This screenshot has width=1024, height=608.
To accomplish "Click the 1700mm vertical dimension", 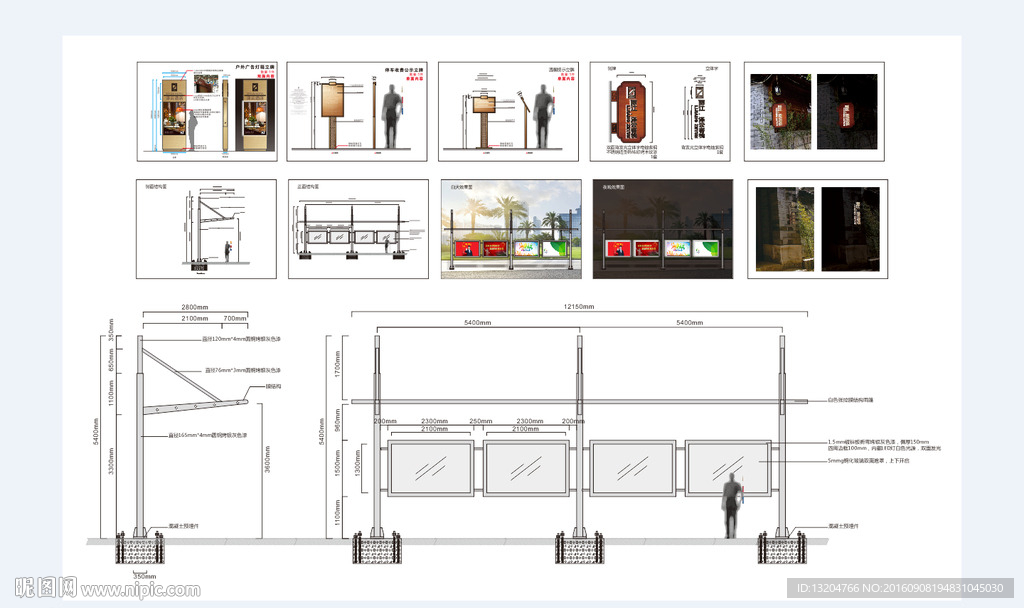I will [x=337, y=364].
